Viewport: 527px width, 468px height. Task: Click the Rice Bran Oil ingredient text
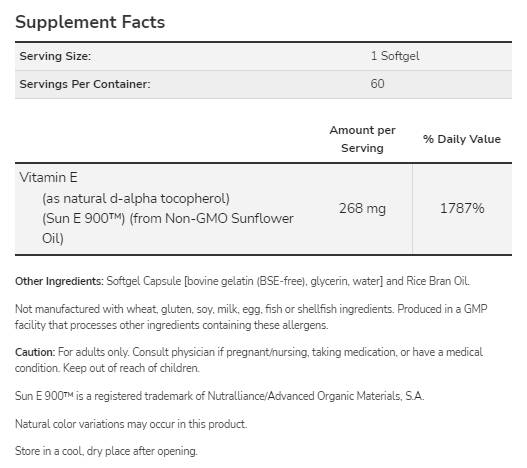pyautogui.click(x=438, y=281)
